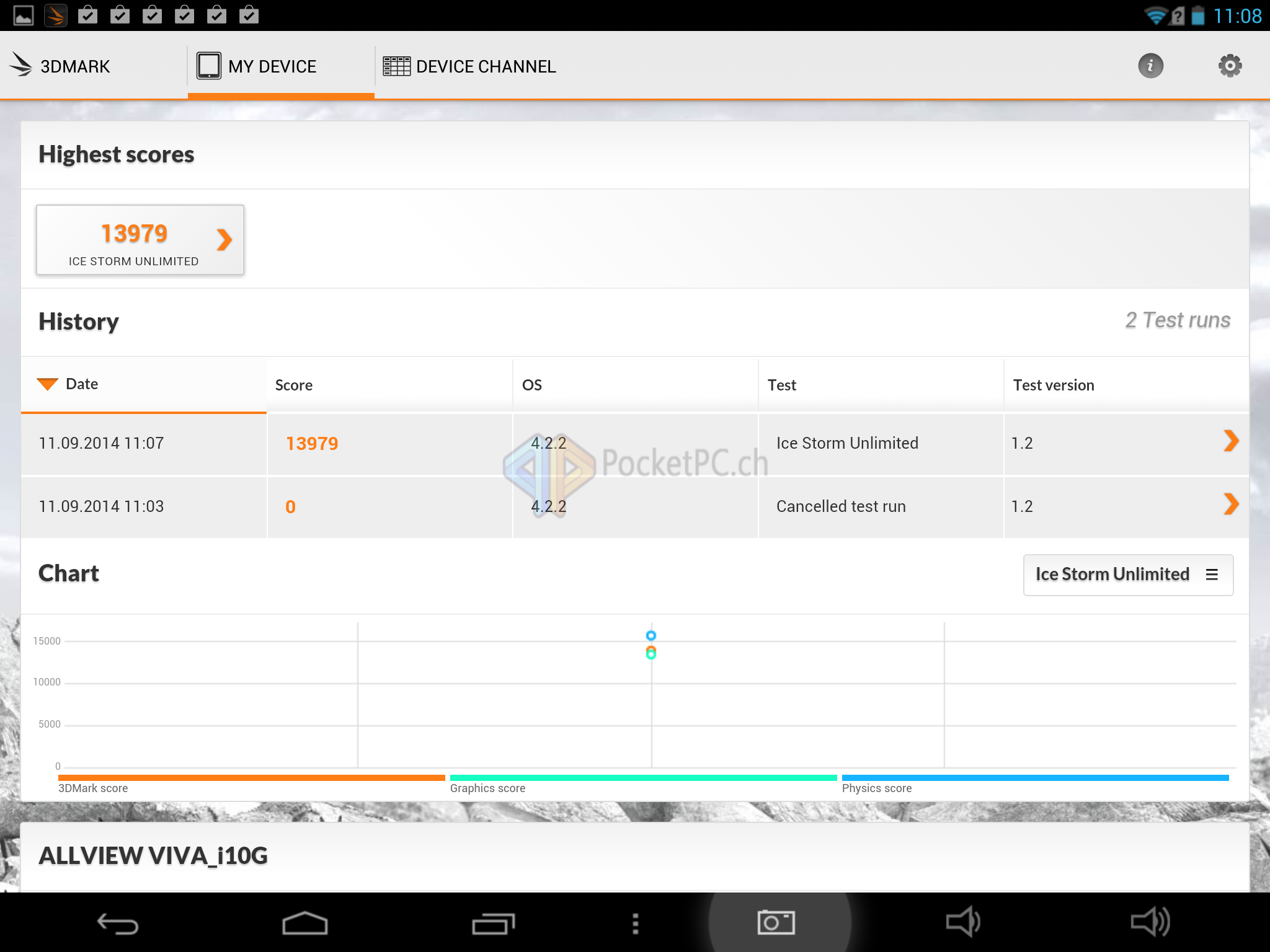
Task: Open settings gear icon
Action: (x=1230, y=66)
